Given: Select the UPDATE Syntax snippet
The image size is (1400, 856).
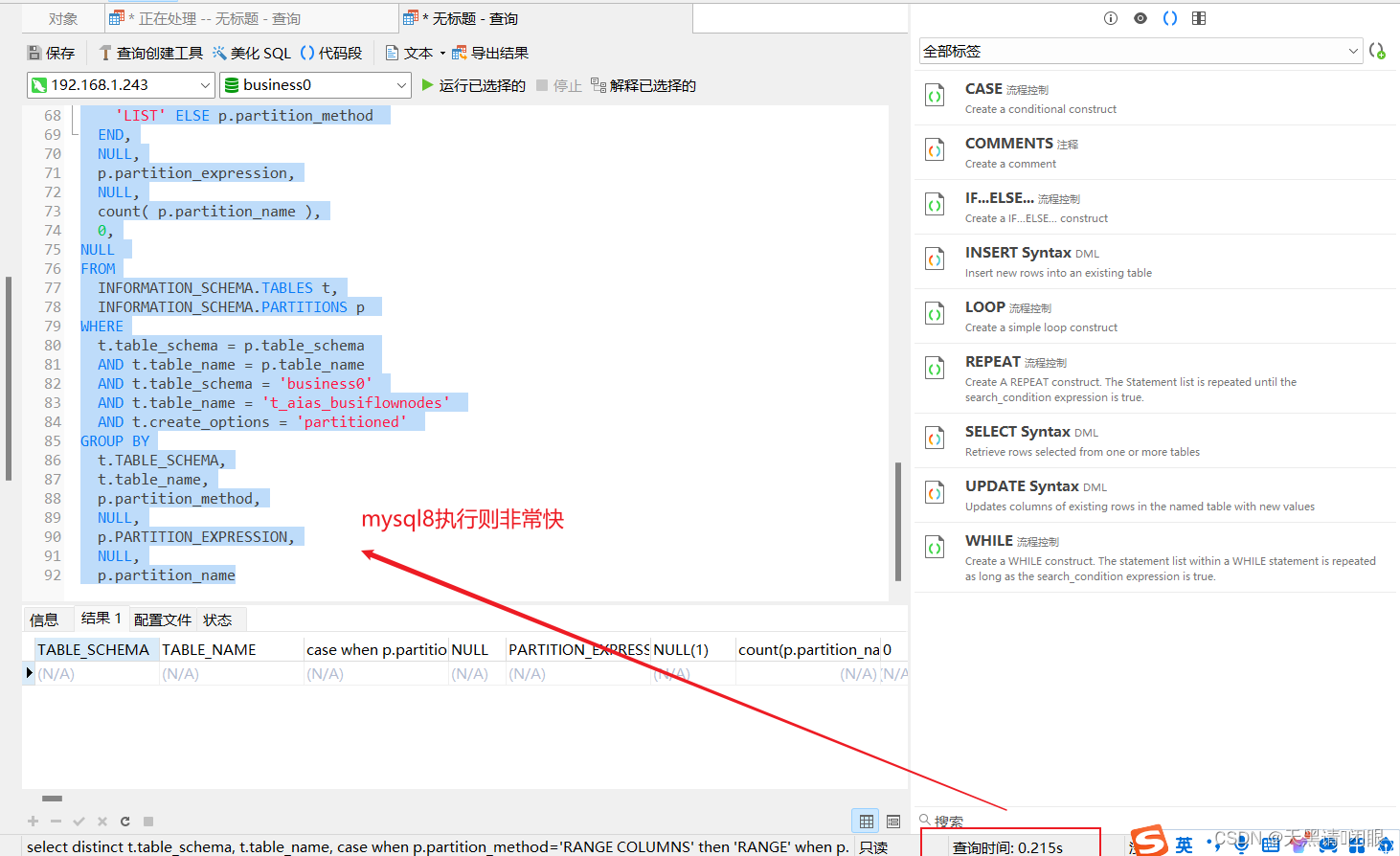Looking at the screenshot, I should pyautogui.click(x=1156, y=495).
